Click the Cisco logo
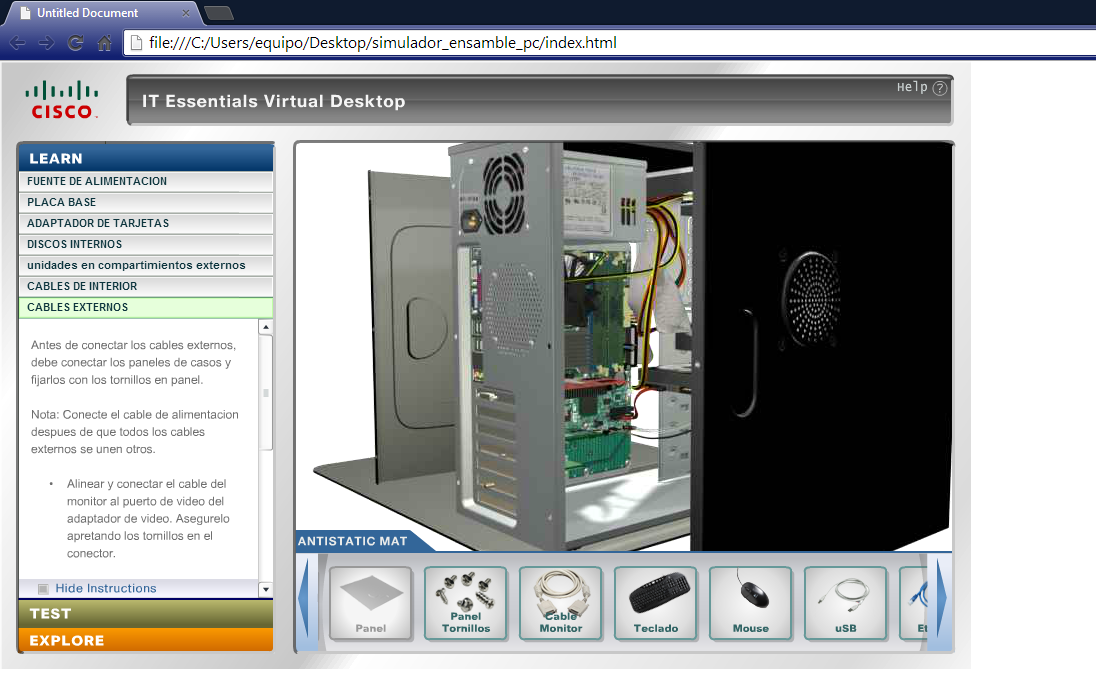This screenshot has width=1100, height=688. coord(62,97)
